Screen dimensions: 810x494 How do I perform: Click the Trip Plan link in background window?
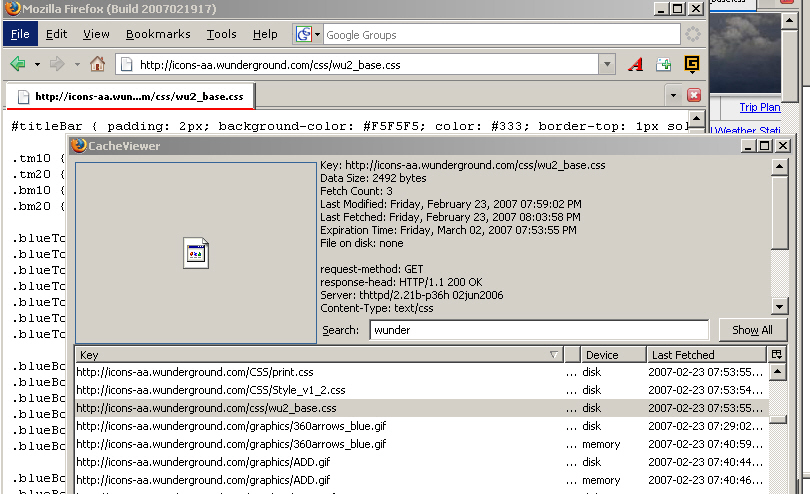coord(759,107)
